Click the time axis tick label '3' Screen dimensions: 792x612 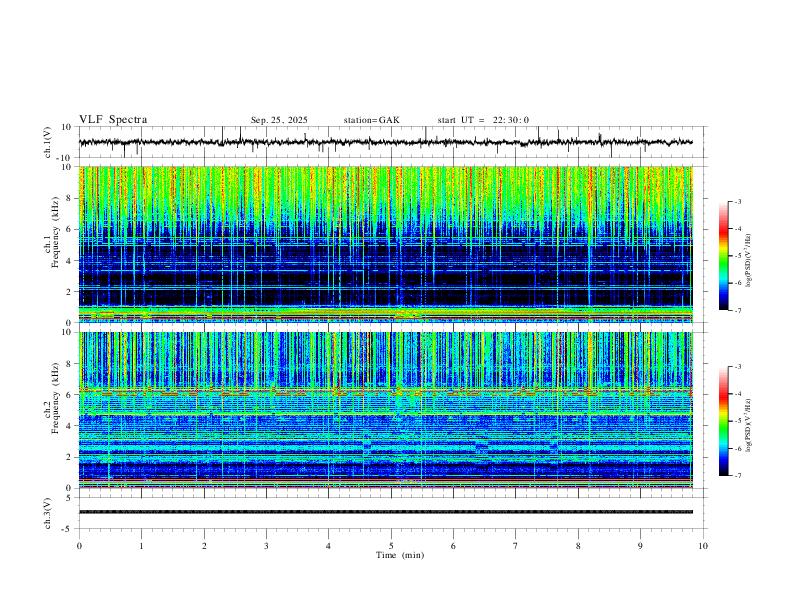coord(266,546)
